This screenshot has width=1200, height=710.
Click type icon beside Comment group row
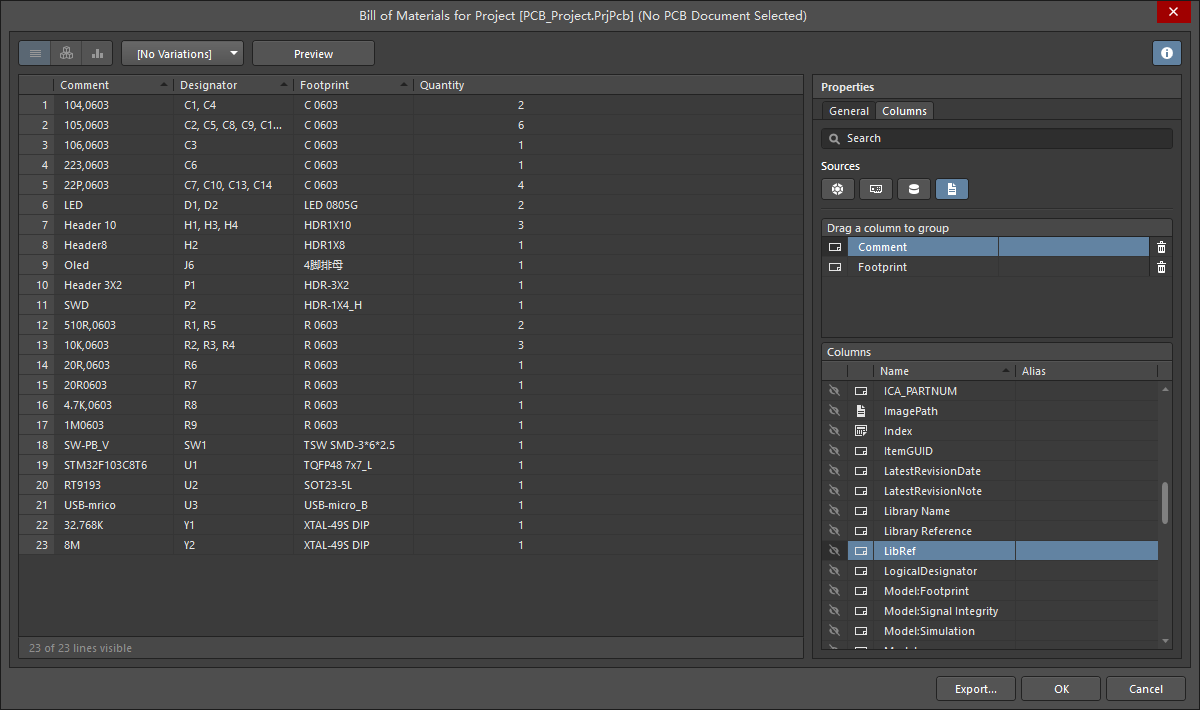point(835,247)
